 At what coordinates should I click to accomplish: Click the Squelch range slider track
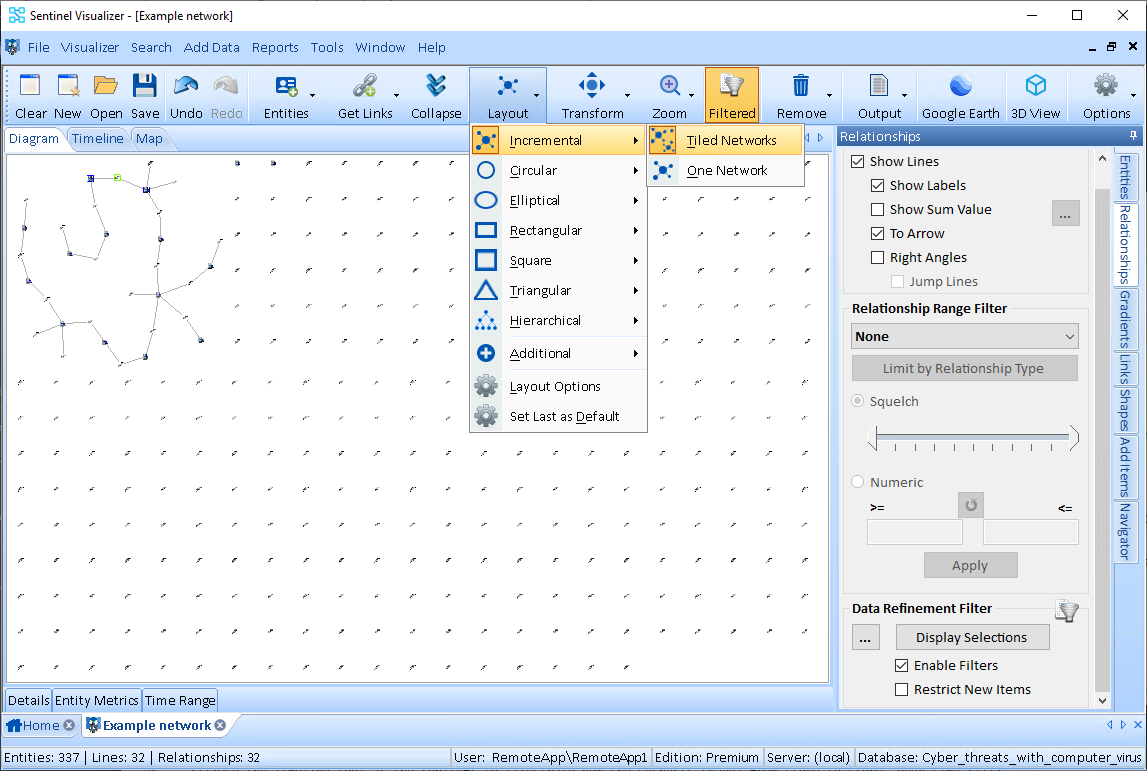pyautogui.click(x=973, y=437)
